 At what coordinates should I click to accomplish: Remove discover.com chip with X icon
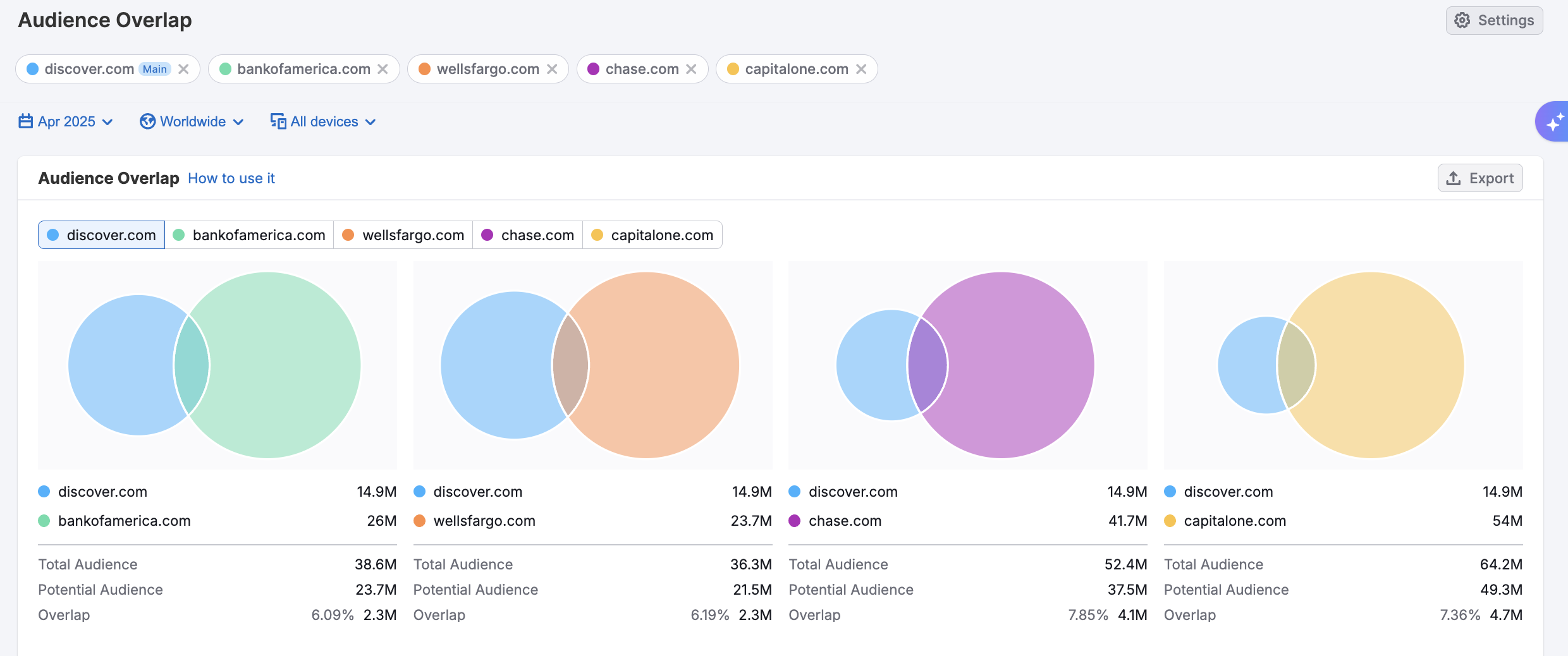183,69
